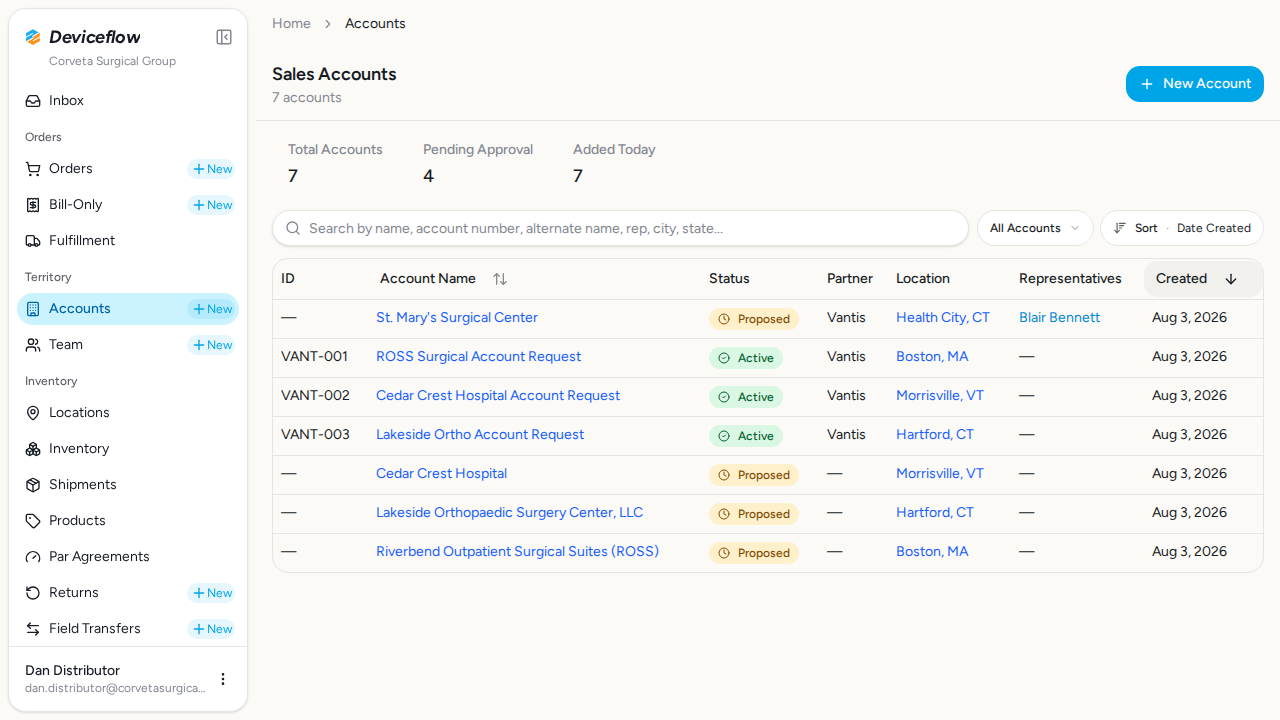Click the Shipments package icon

[33, 485]
